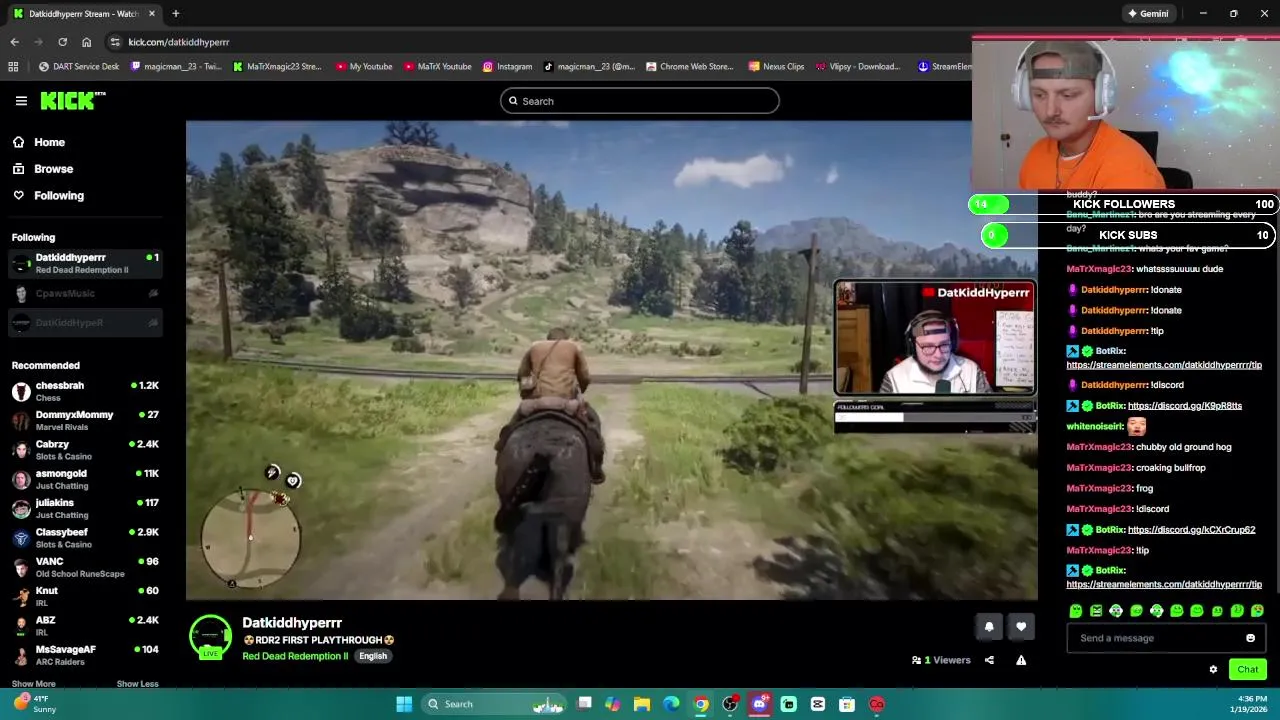Image resolution: width=1280 pixels, height=720 pixels.
Task: Open a new browser tab
Action: click(x=175, y=14)
